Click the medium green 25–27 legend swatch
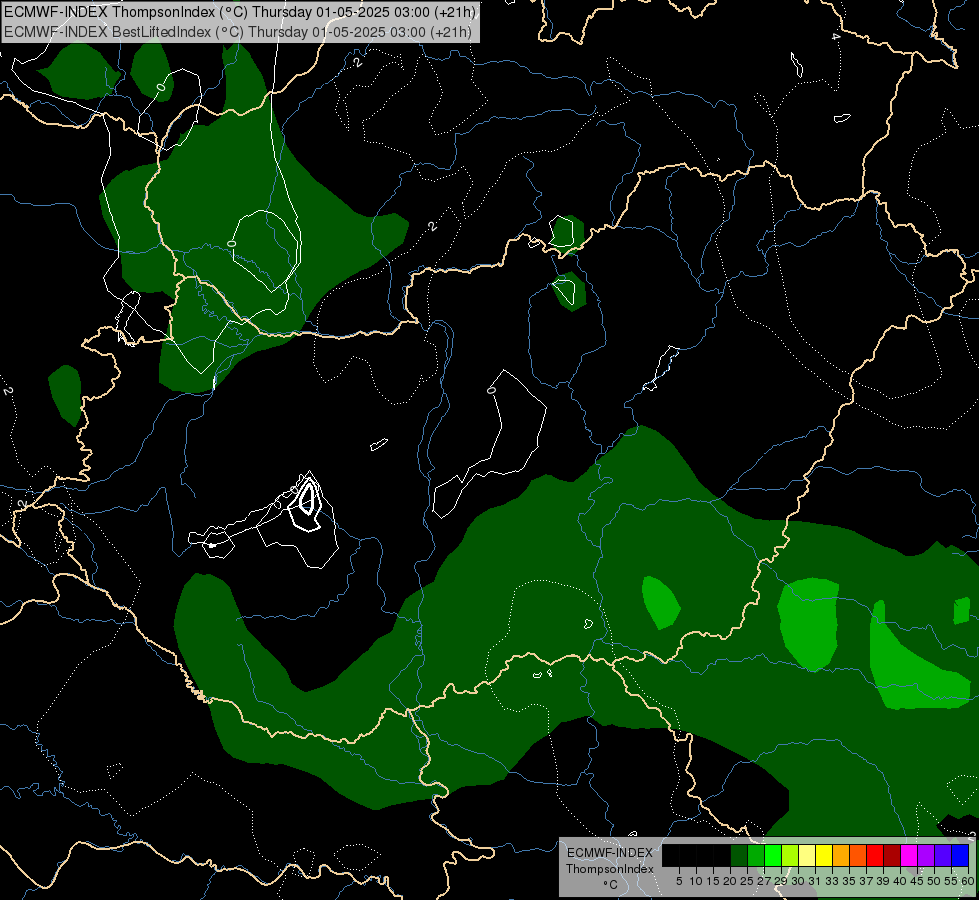 755,855
